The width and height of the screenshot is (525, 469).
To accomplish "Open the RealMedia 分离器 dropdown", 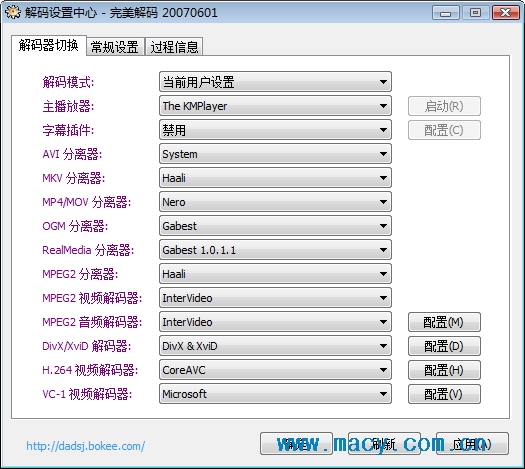I will tap(275, 250).
